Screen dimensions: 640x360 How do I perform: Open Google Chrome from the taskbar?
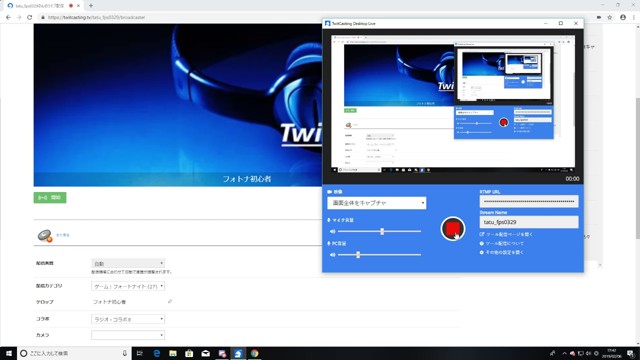255,353
